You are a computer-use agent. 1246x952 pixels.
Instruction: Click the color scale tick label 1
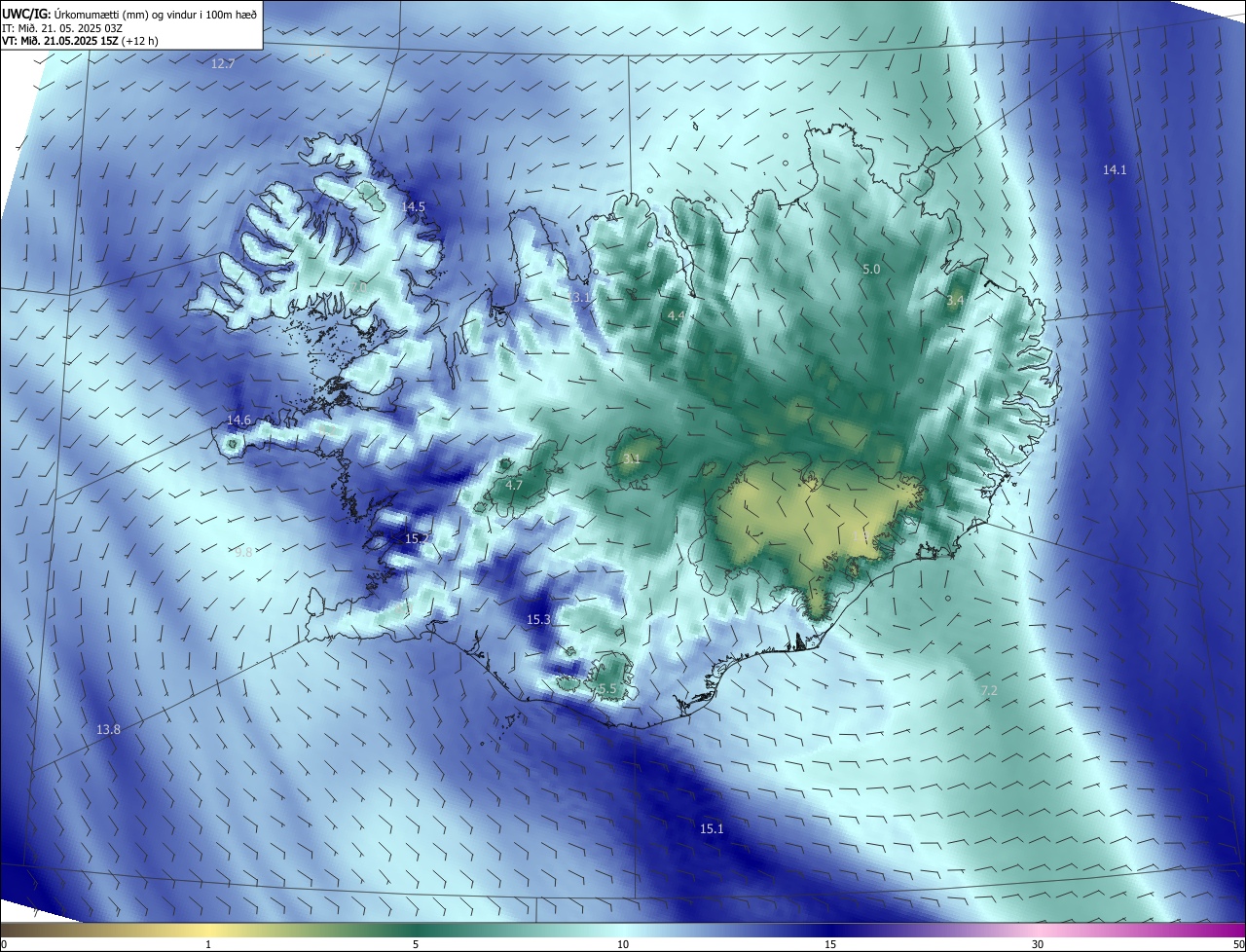208,945
